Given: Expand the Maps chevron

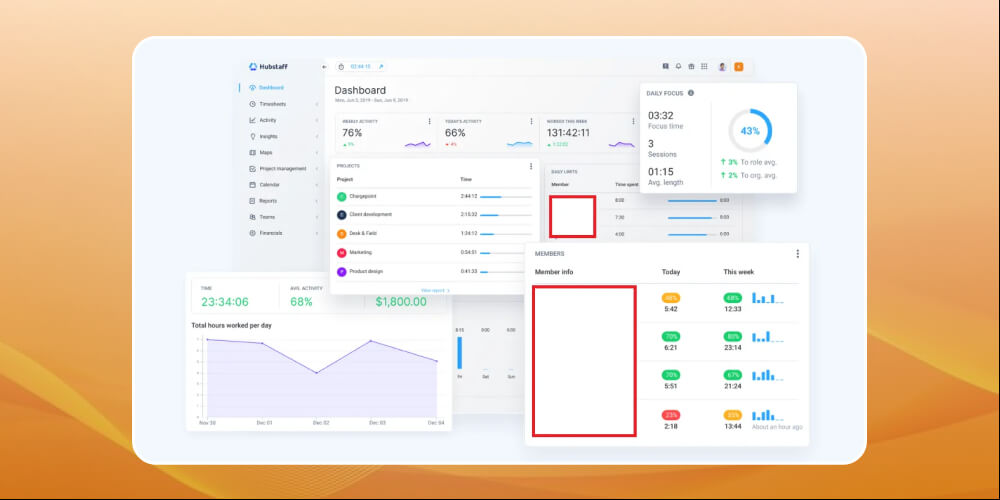Looking at the screenshot, I should click(316, 152).
